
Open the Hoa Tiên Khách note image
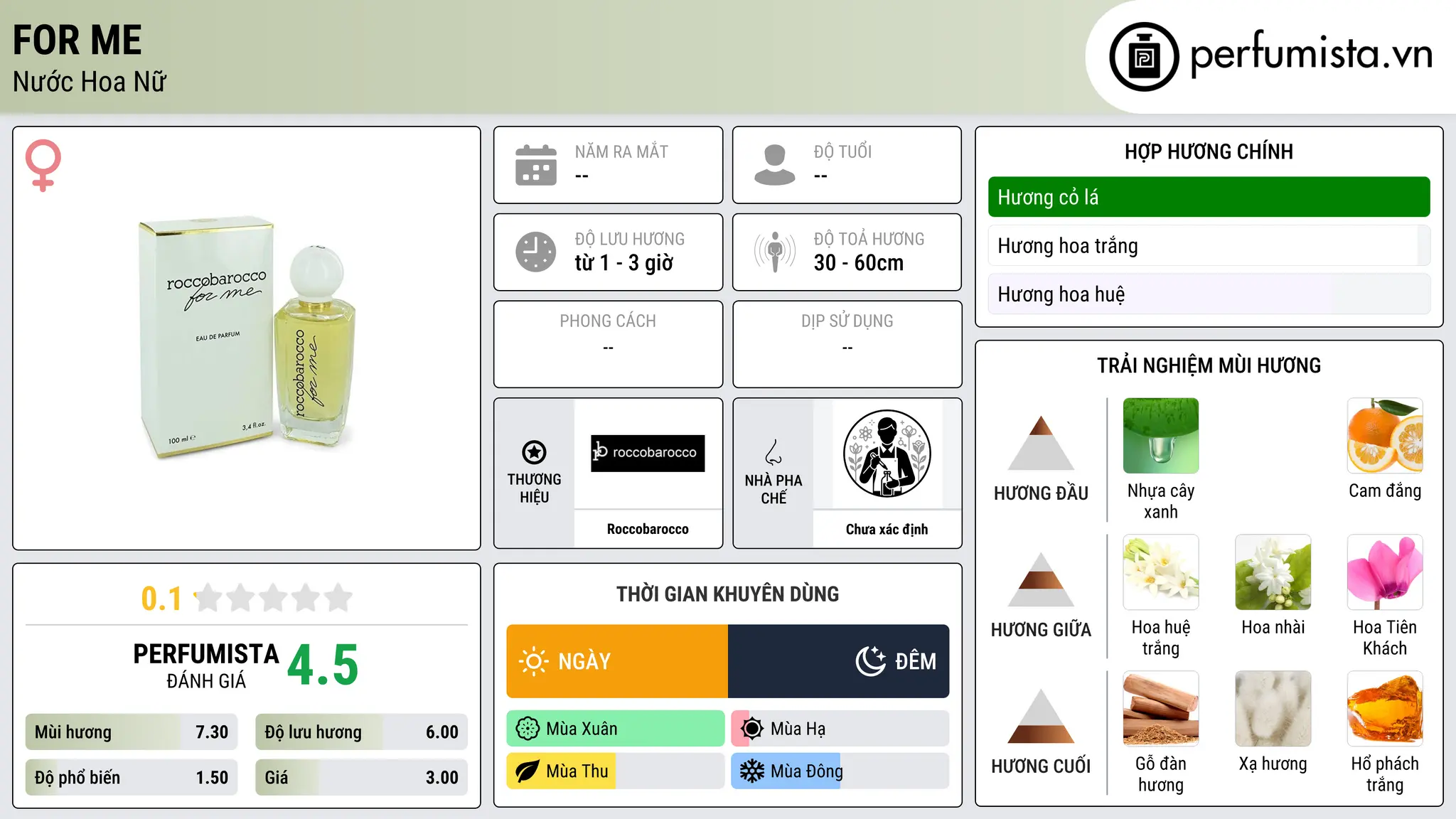[1385, 572]
